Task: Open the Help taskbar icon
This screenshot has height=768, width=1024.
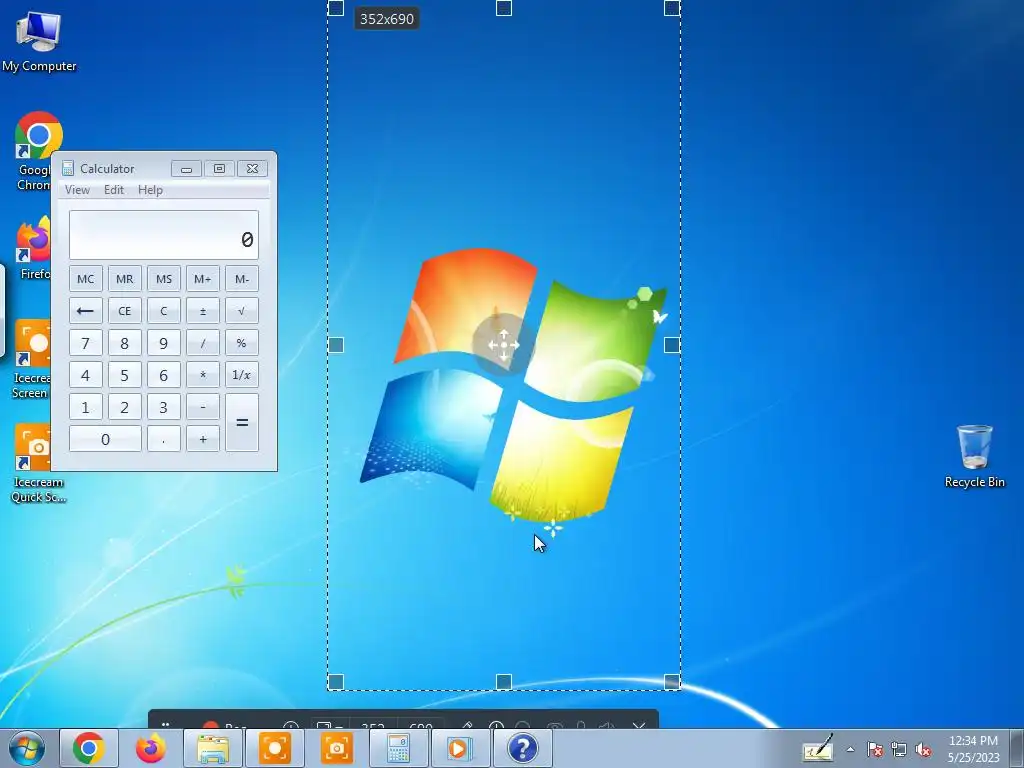Action: click(522, 748)
